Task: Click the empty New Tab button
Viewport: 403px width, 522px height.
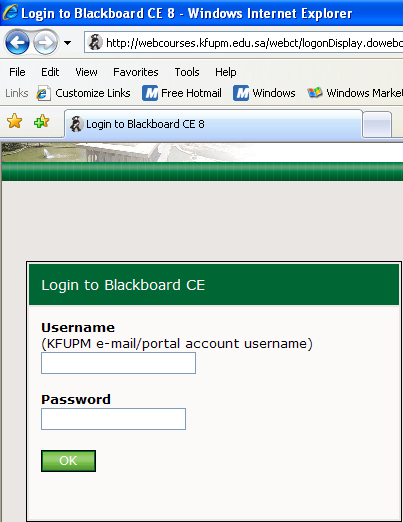Action: click(x=377, y=125)
